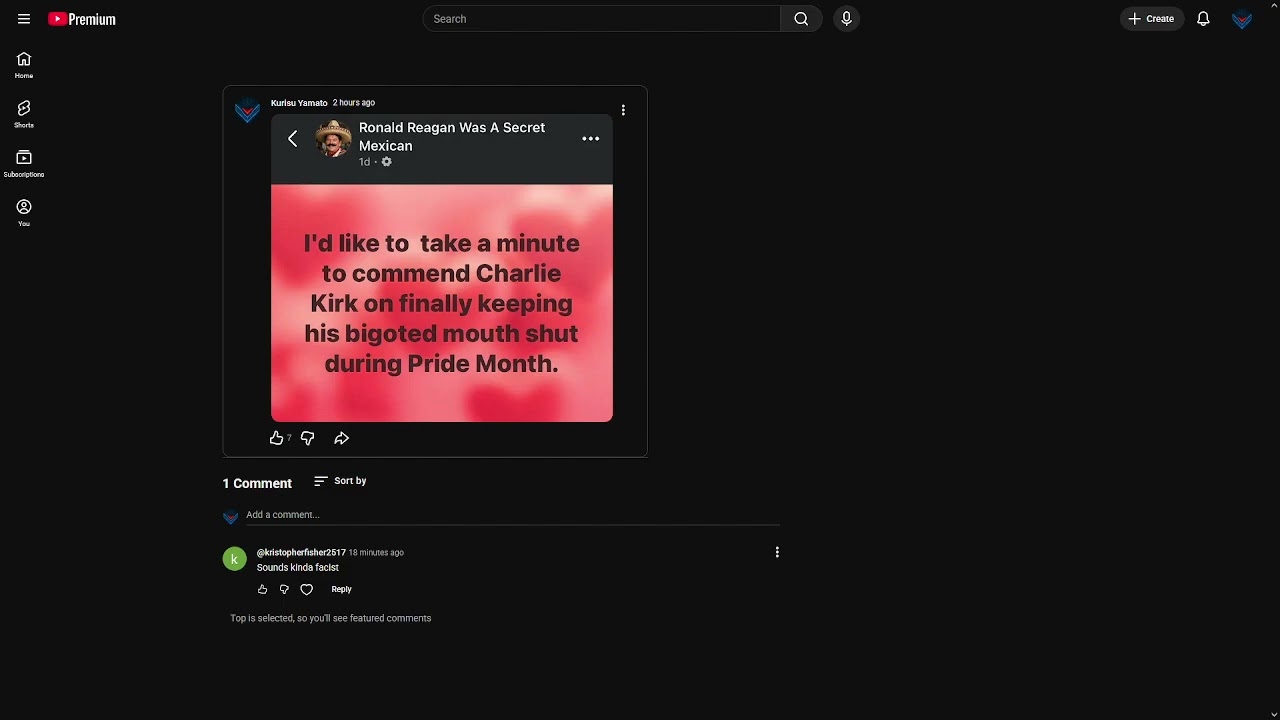This screenshot has height=720, width=1280.
Task: Start voice search with microphone
Action: point(846,19)
